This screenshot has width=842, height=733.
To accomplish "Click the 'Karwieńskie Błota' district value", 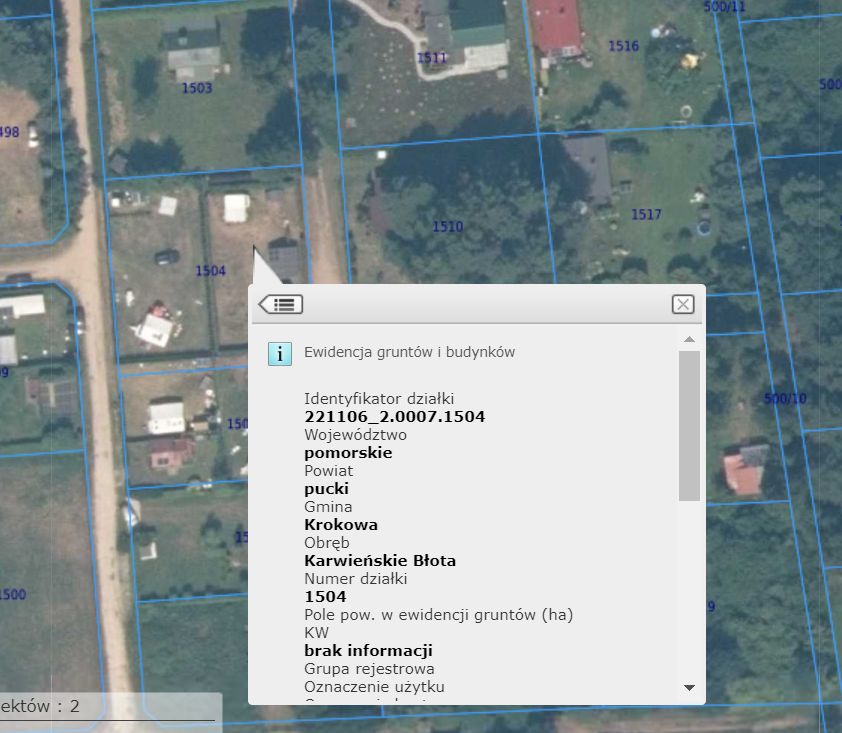I will (x=380, y=561).
